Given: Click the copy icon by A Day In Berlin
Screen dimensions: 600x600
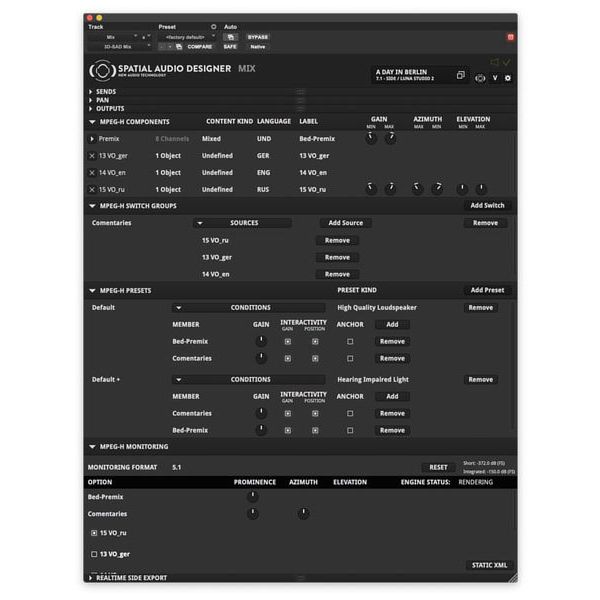Looking at the screenshot, I should pos(461,75).
